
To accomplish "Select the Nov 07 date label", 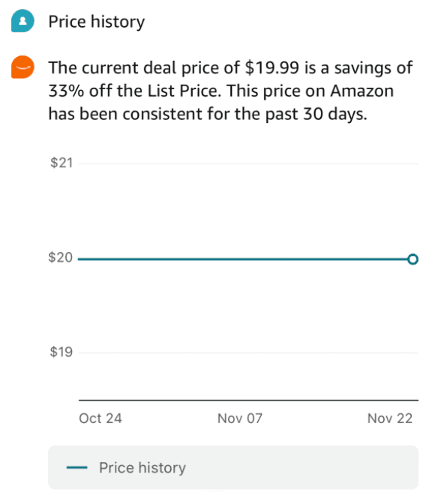I will [x=240, y=418].
